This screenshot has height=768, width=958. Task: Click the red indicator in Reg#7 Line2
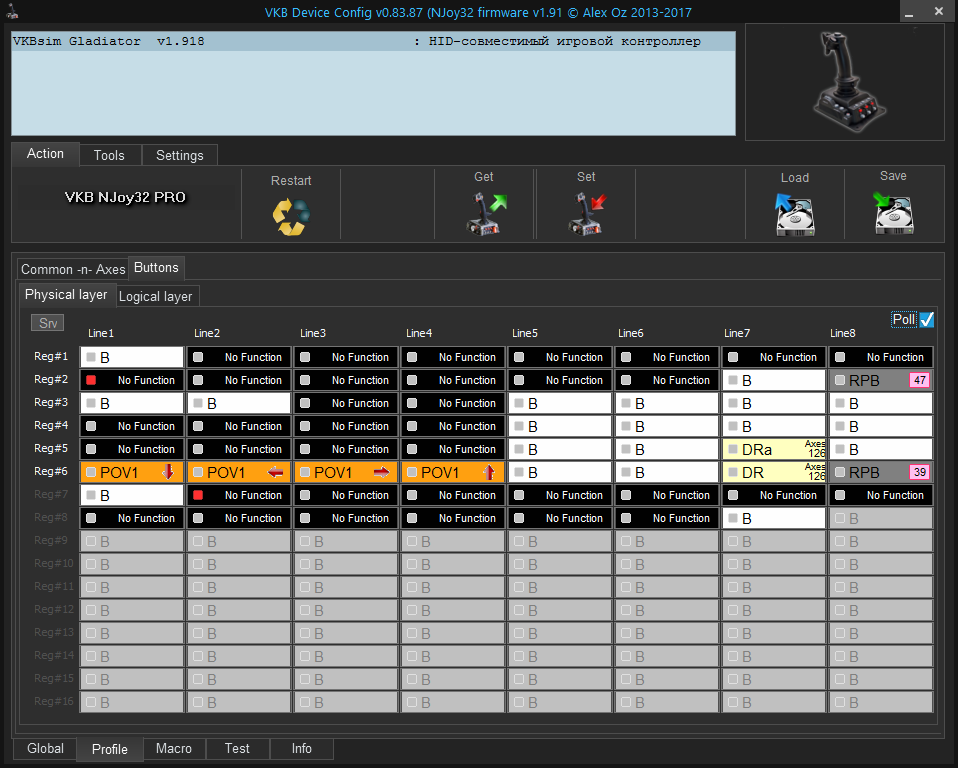pyautogui.click(x=198, y=495)
